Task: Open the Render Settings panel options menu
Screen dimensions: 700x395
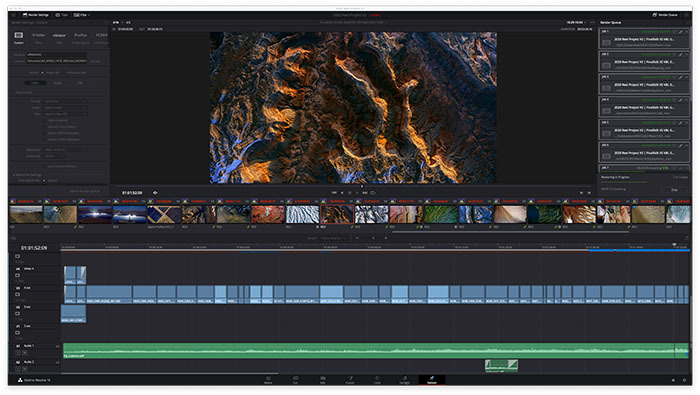Action: pyautogui.click(x=105, y=22)
